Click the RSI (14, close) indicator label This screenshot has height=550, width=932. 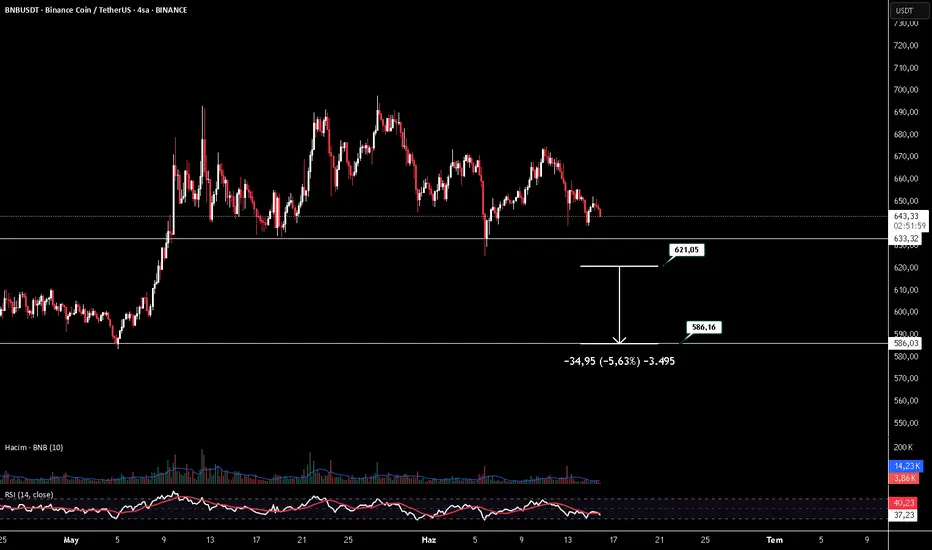[29, 495]
